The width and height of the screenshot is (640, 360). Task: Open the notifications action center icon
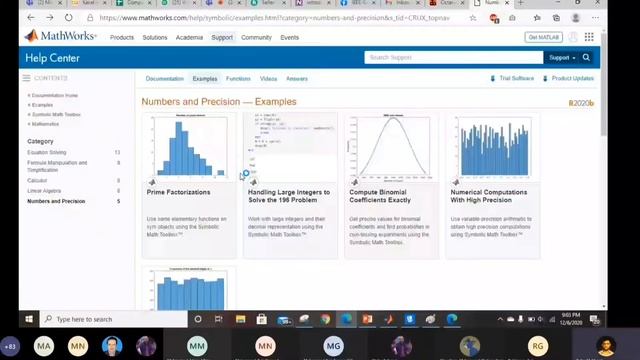coord(595,320)
